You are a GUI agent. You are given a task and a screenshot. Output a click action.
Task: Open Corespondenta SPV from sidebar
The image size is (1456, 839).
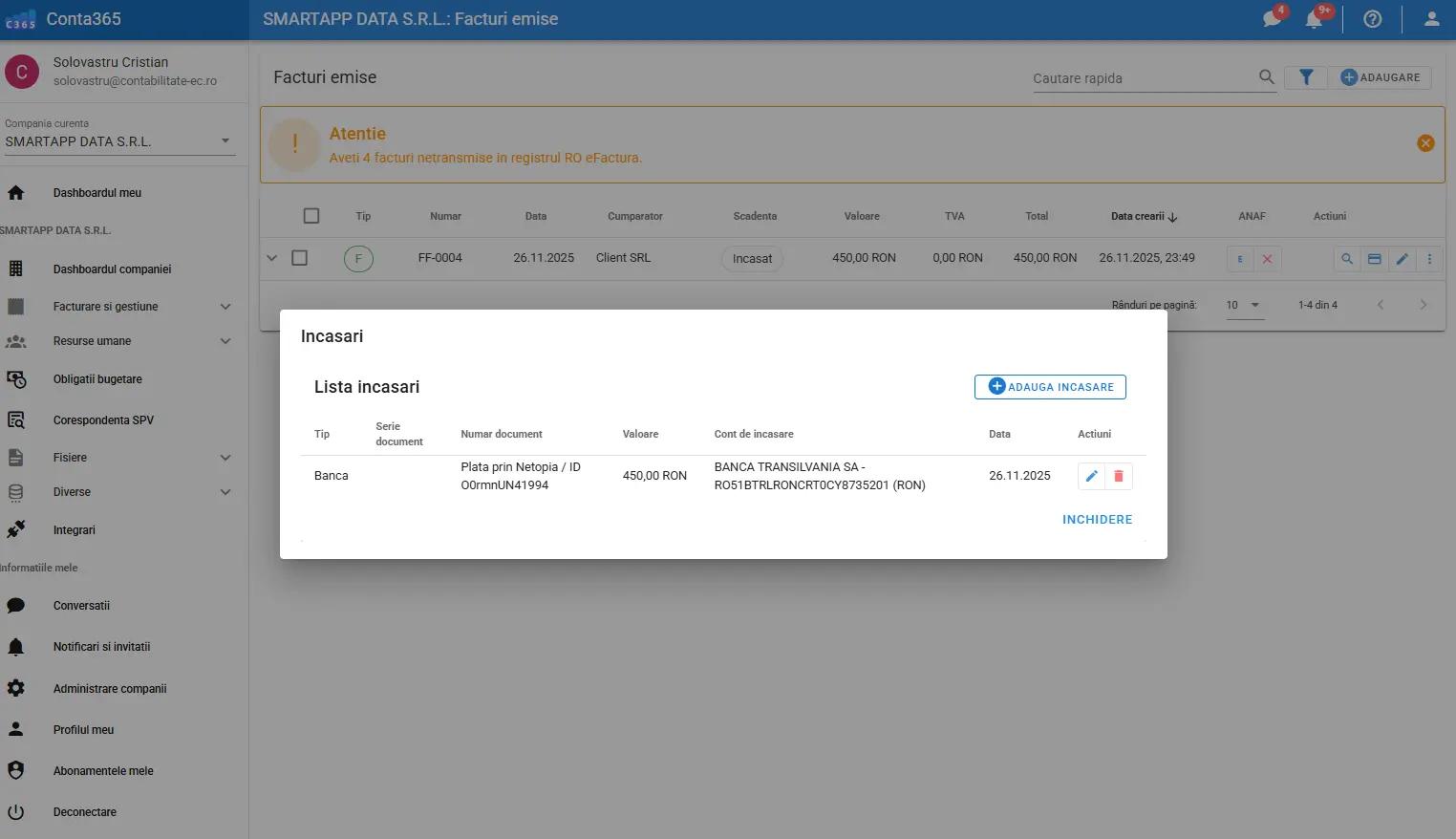pos(103,420)
